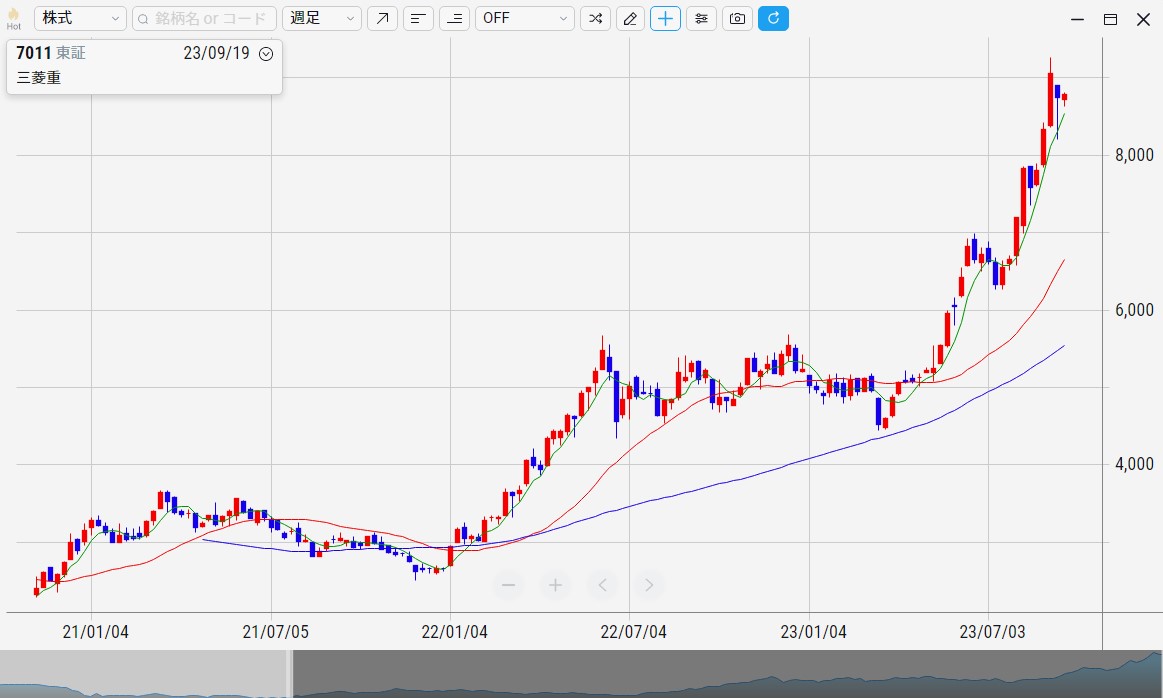Click the left-aligned lines toolbar icon
1163x698 pixels.
tap(418, 19)
